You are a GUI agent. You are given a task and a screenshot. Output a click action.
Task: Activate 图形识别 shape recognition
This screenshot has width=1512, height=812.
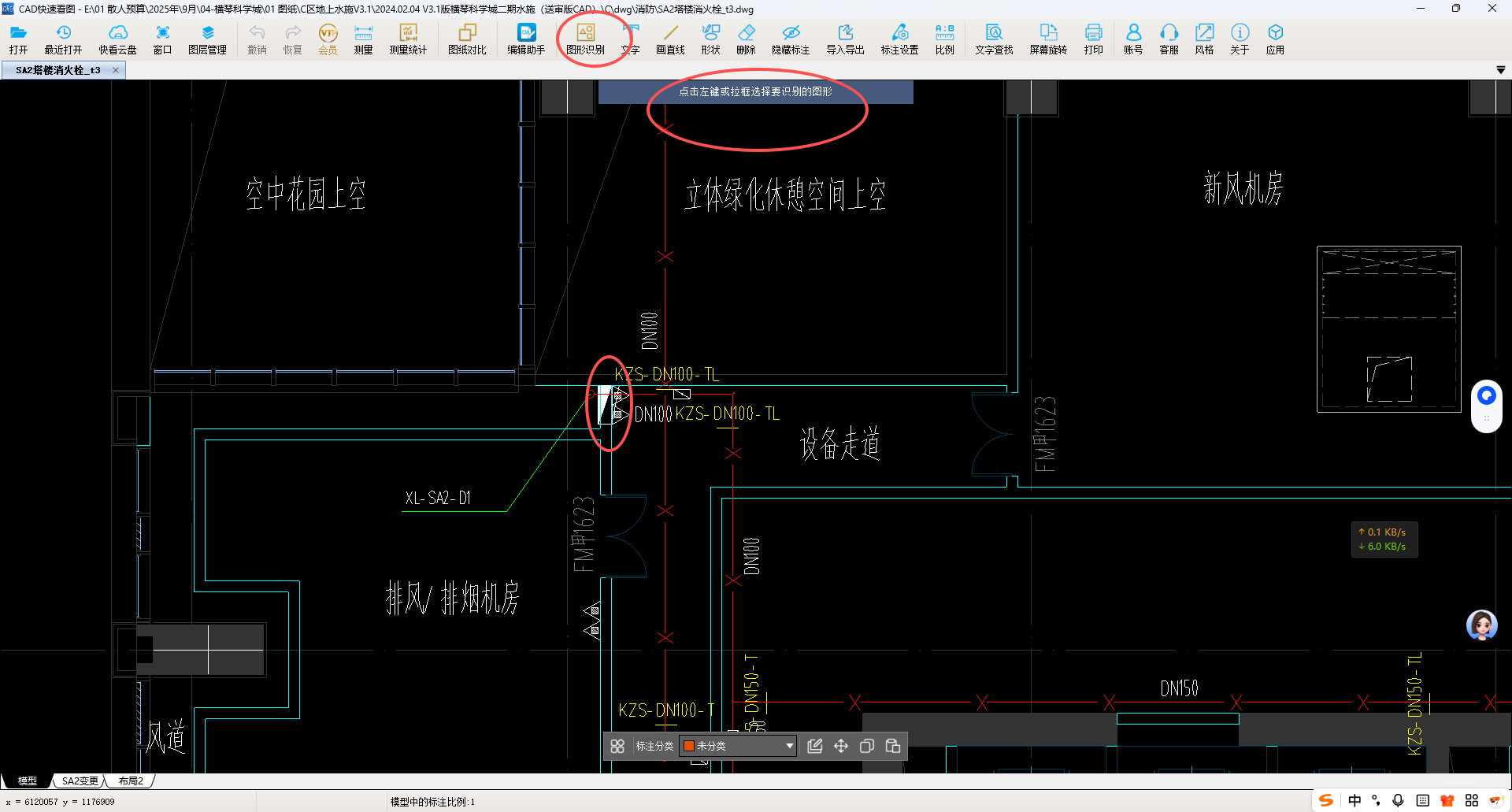pyautogui.click(x=585, y=39)
